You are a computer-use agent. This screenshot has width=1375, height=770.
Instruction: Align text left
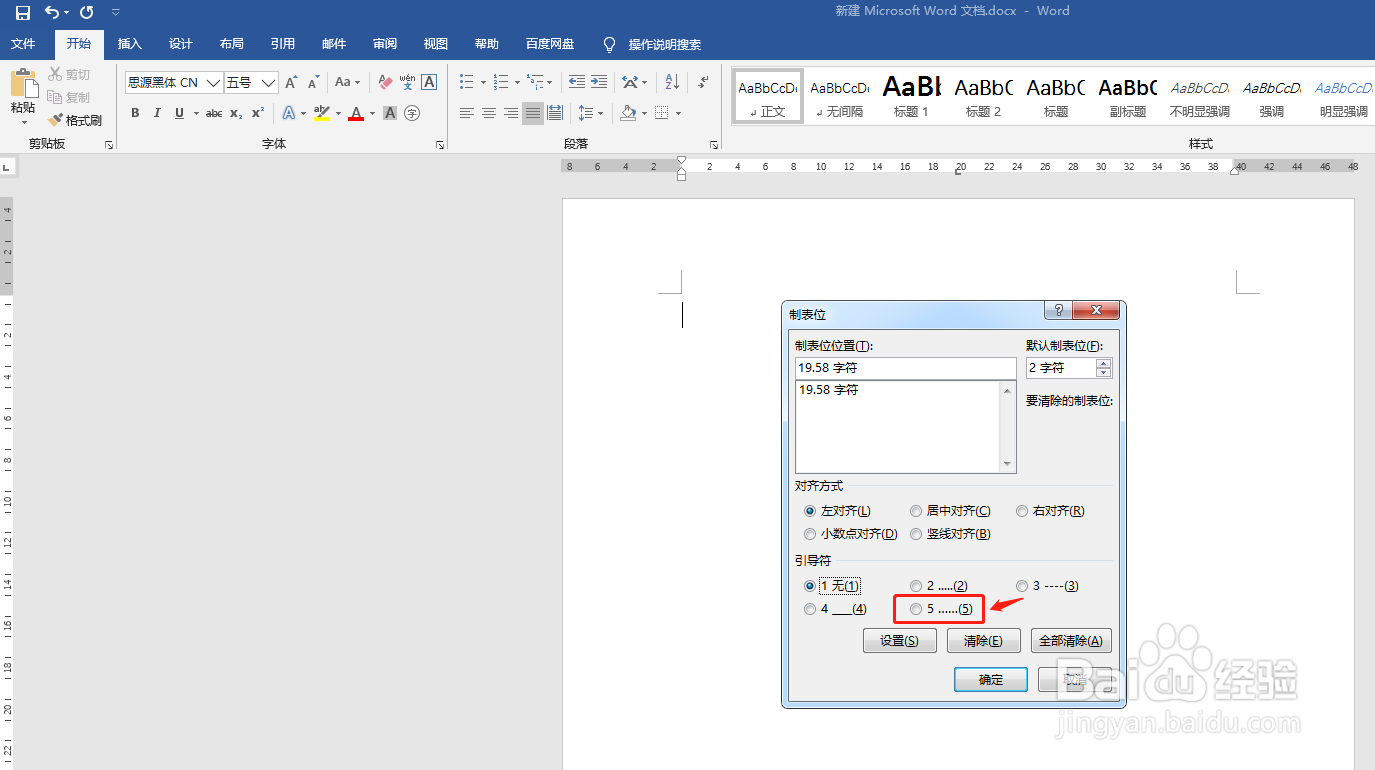pos(467,113)
